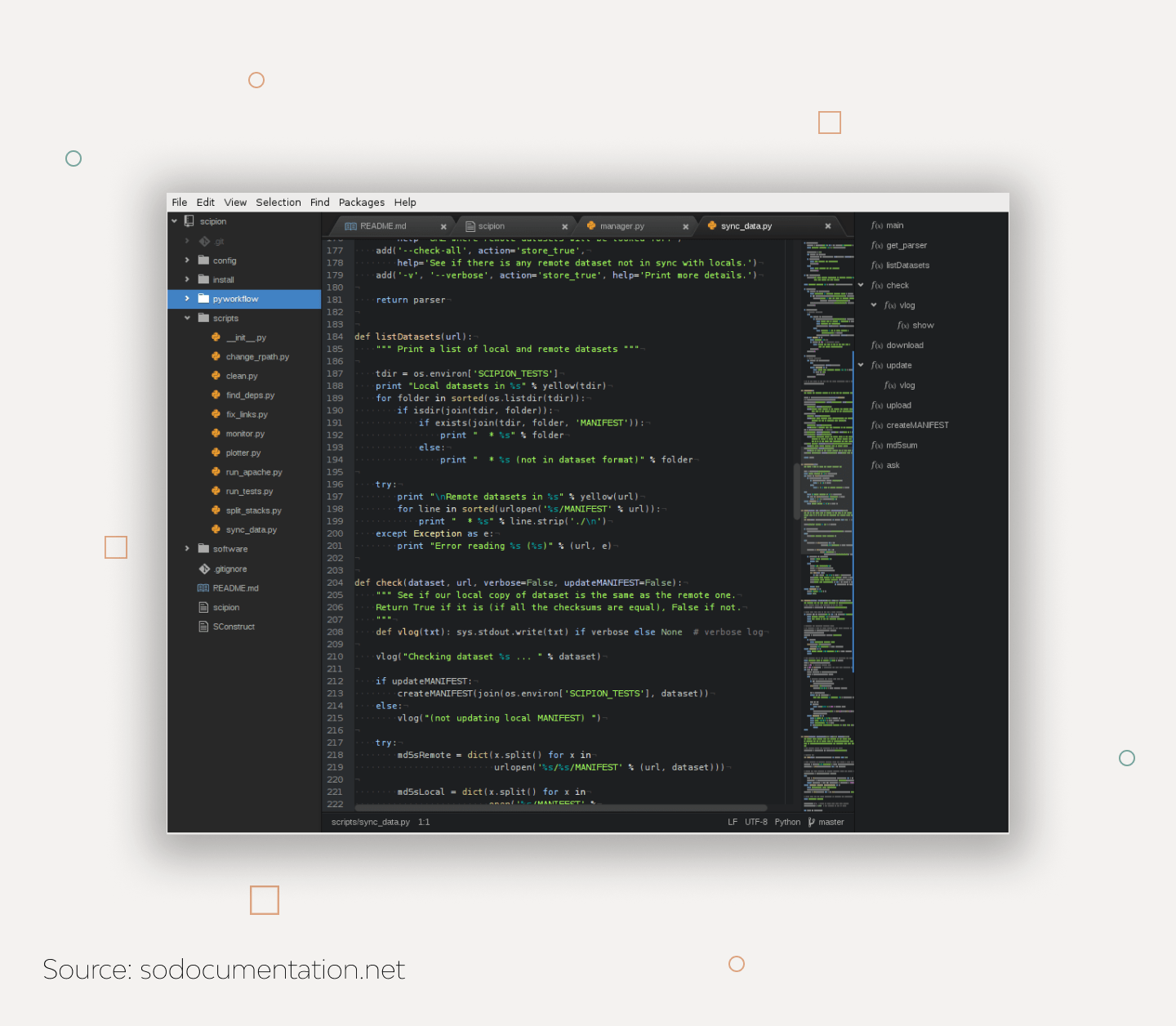The height and width of the screenshot is (1026, 1176).
Task: Click the git branch icon in status bar
Action: pyautogui.click(x=811, y=822)
